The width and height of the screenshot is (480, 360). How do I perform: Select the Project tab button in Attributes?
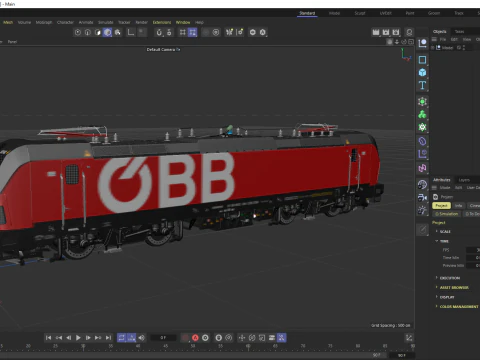(441, 206)
